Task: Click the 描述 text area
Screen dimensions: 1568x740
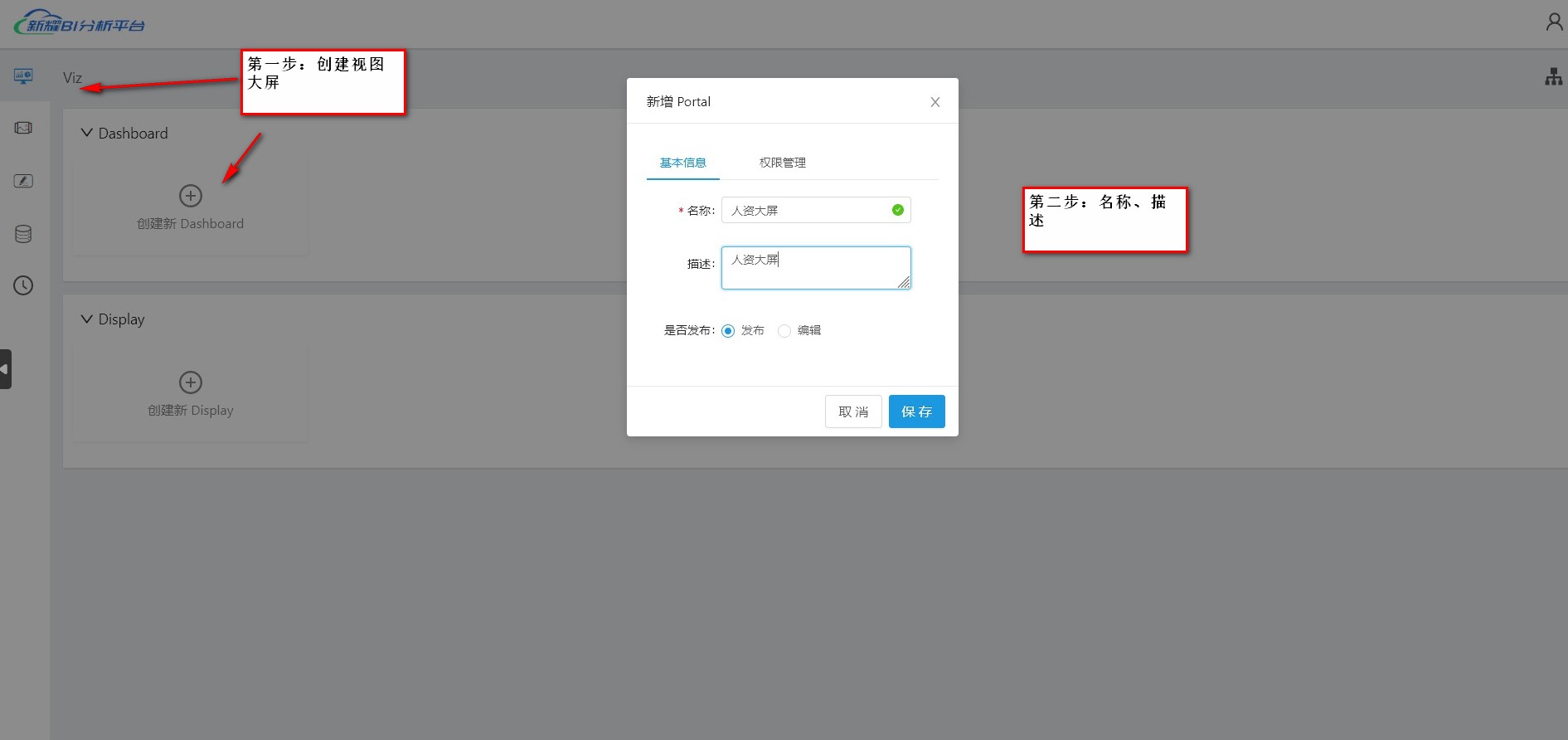Action: [x=815, y=268]
